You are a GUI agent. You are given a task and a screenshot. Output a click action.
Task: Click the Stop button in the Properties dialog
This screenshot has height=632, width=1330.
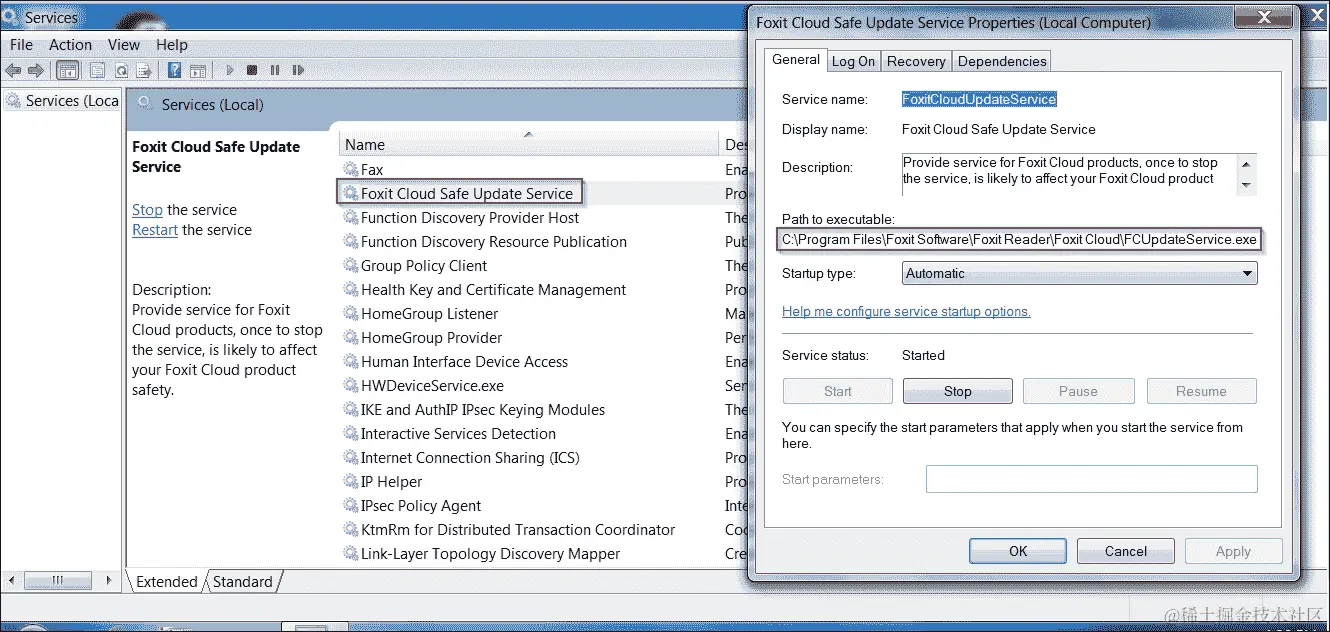[x=958, y=391]
